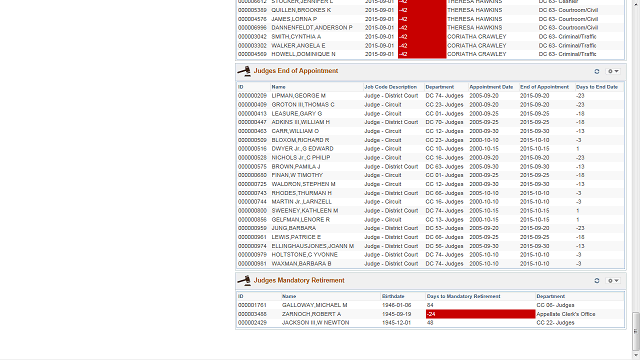
Task: Click red -24 days cell for Zarnoch
Action: [480, 314]
